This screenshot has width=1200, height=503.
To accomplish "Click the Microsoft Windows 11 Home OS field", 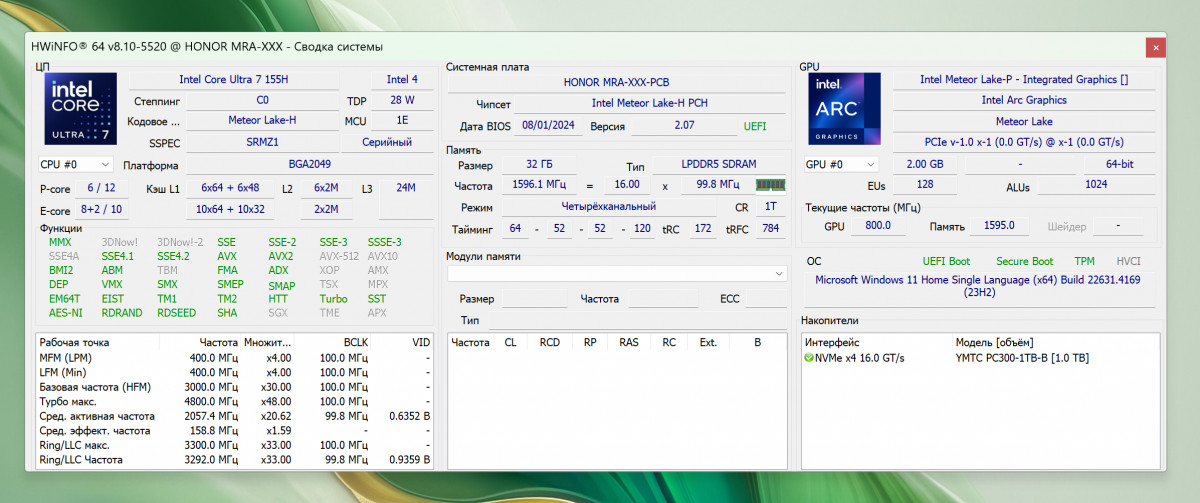I will [981, 288].
